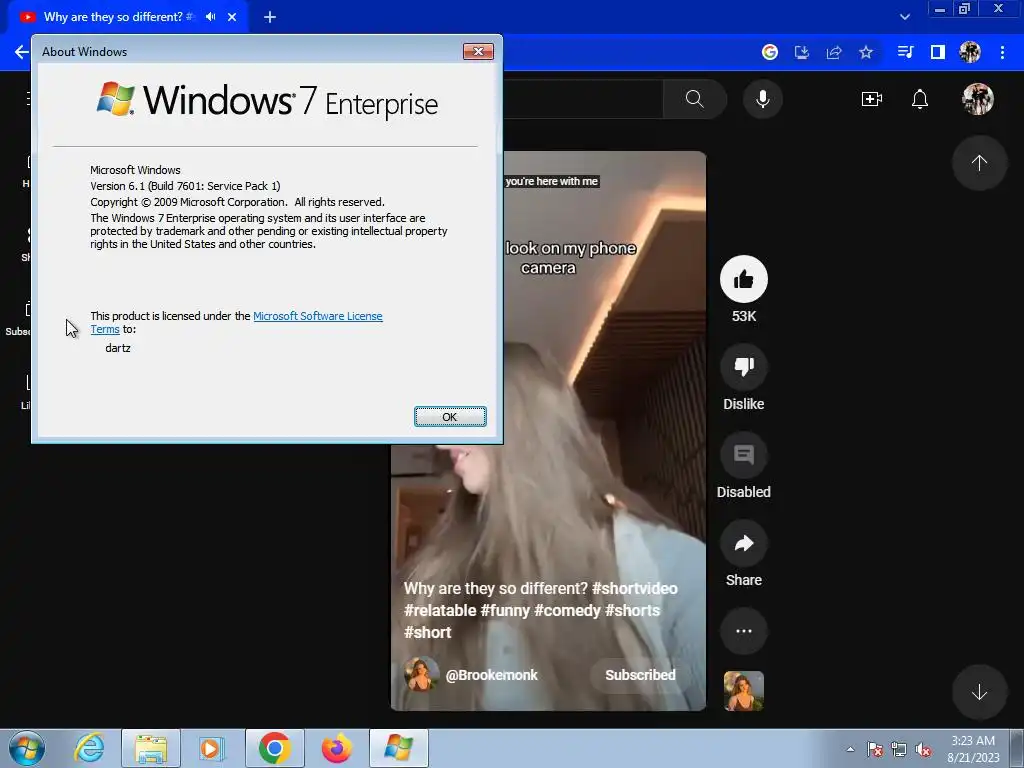
Task: Open Windows Media Player from taskbar
Action: (212, 748)
